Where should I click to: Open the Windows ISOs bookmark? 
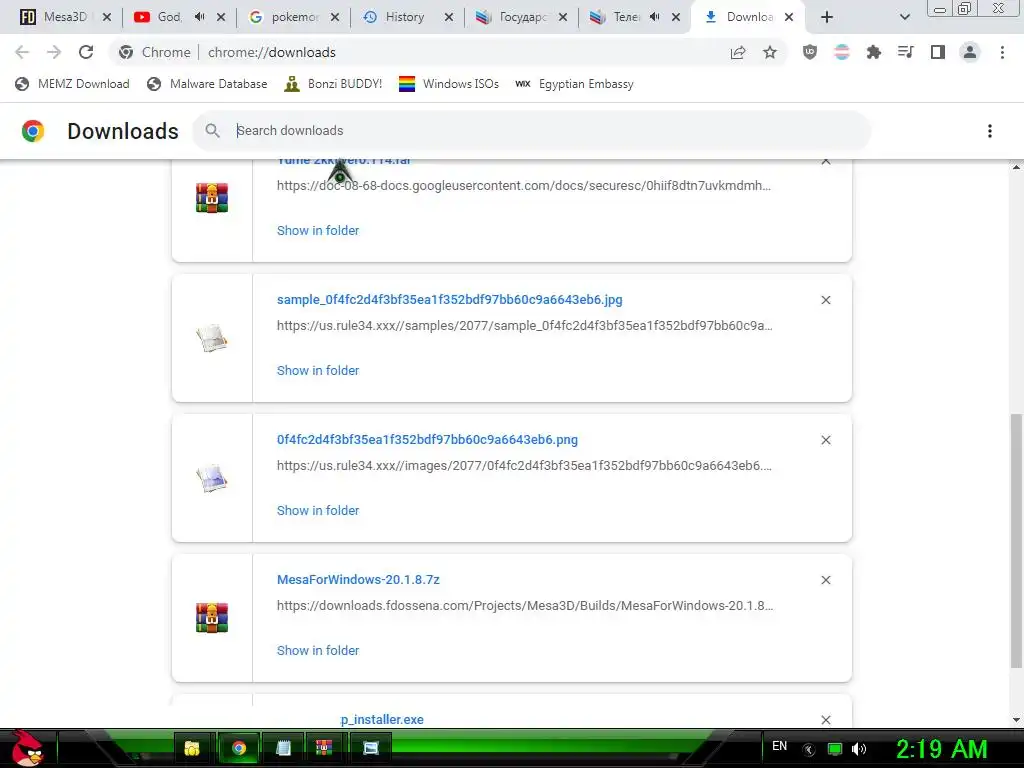coord(449,84)
